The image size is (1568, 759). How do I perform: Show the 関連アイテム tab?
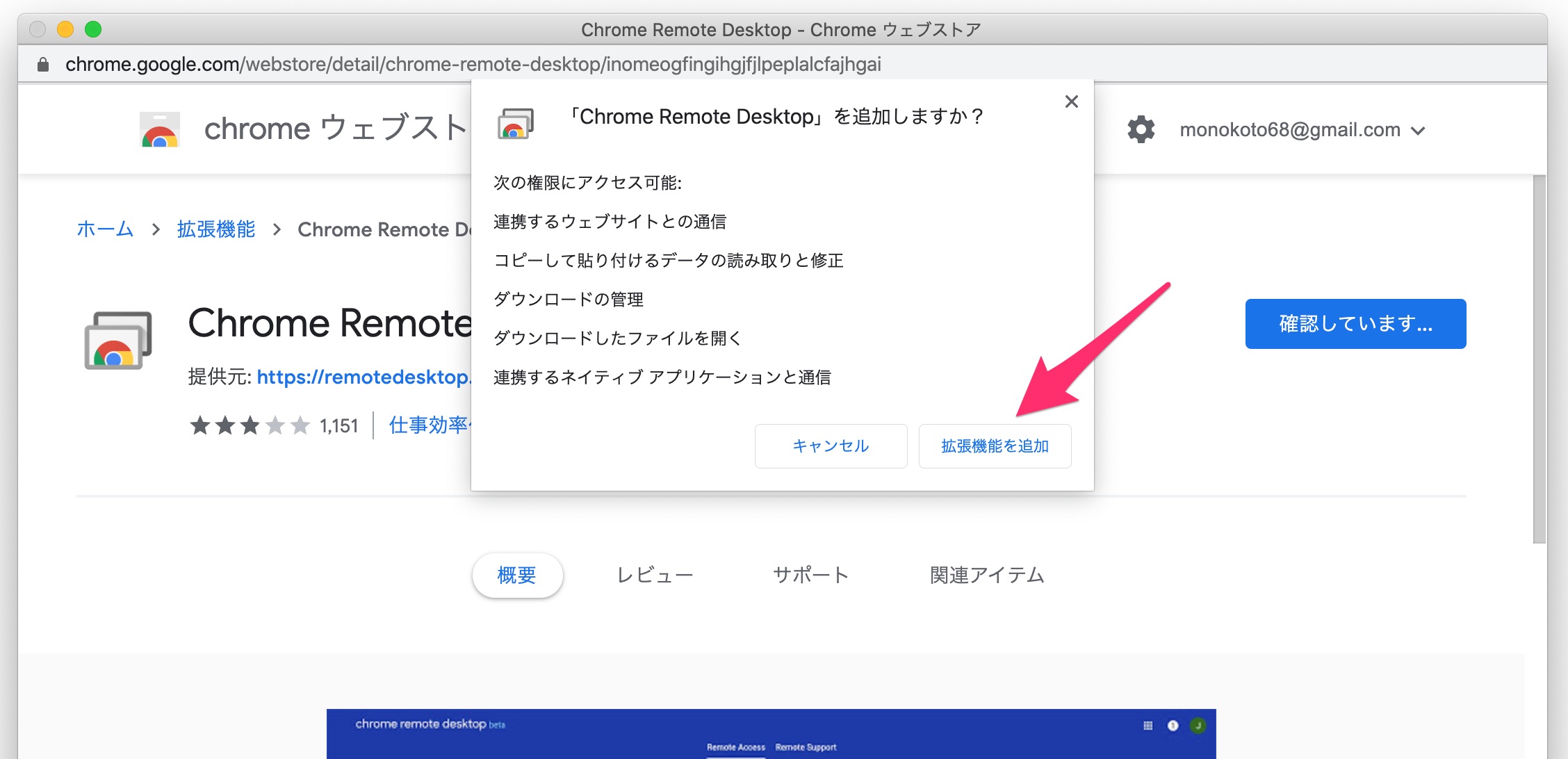coord(987,576)
